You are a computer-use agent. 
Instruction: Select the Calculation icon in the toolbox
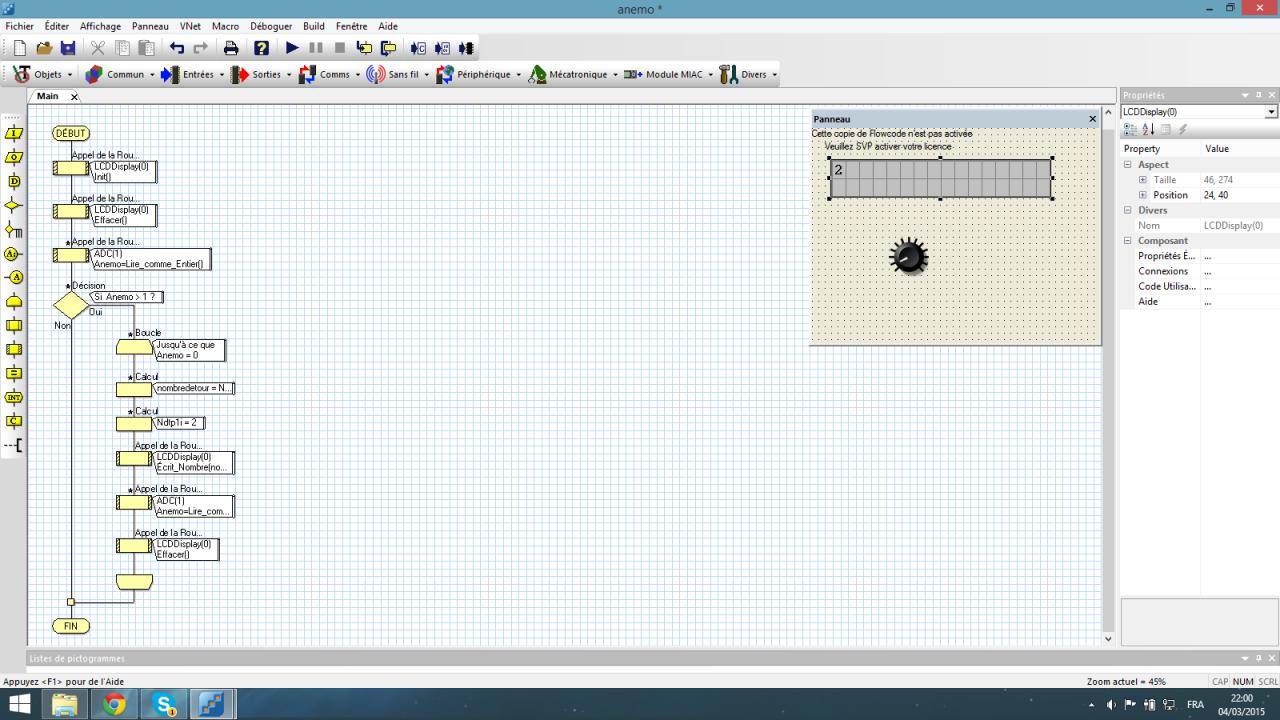coord(14,373)
